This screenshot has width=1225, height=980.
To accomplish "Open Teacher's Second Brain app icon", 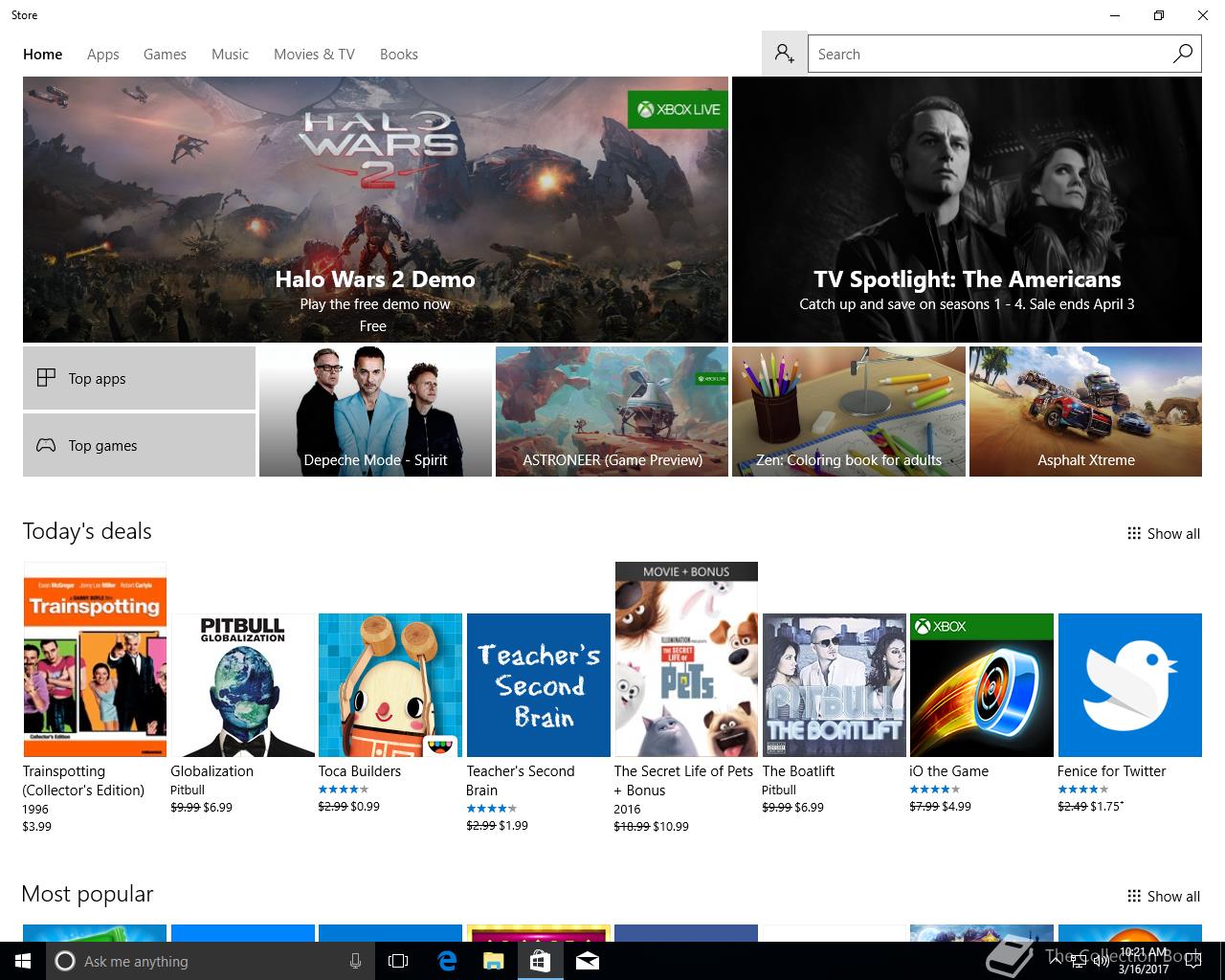I will coord(539,685).
